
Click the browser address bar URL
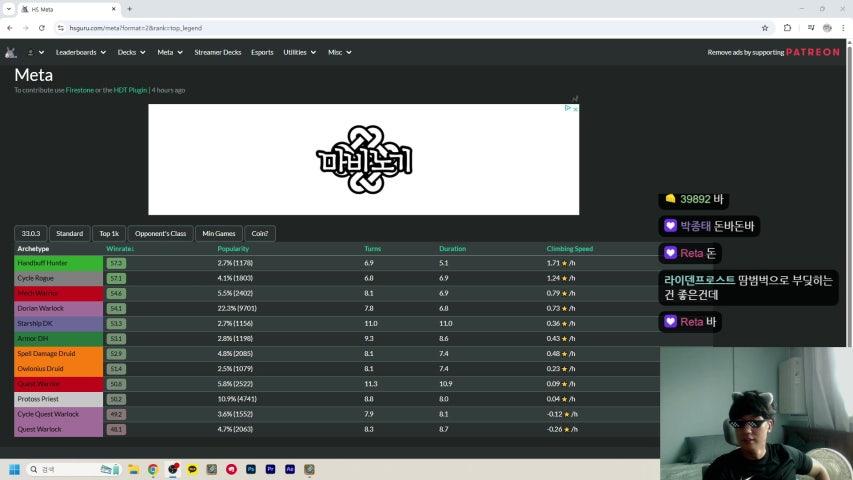[x=135, y=28]
